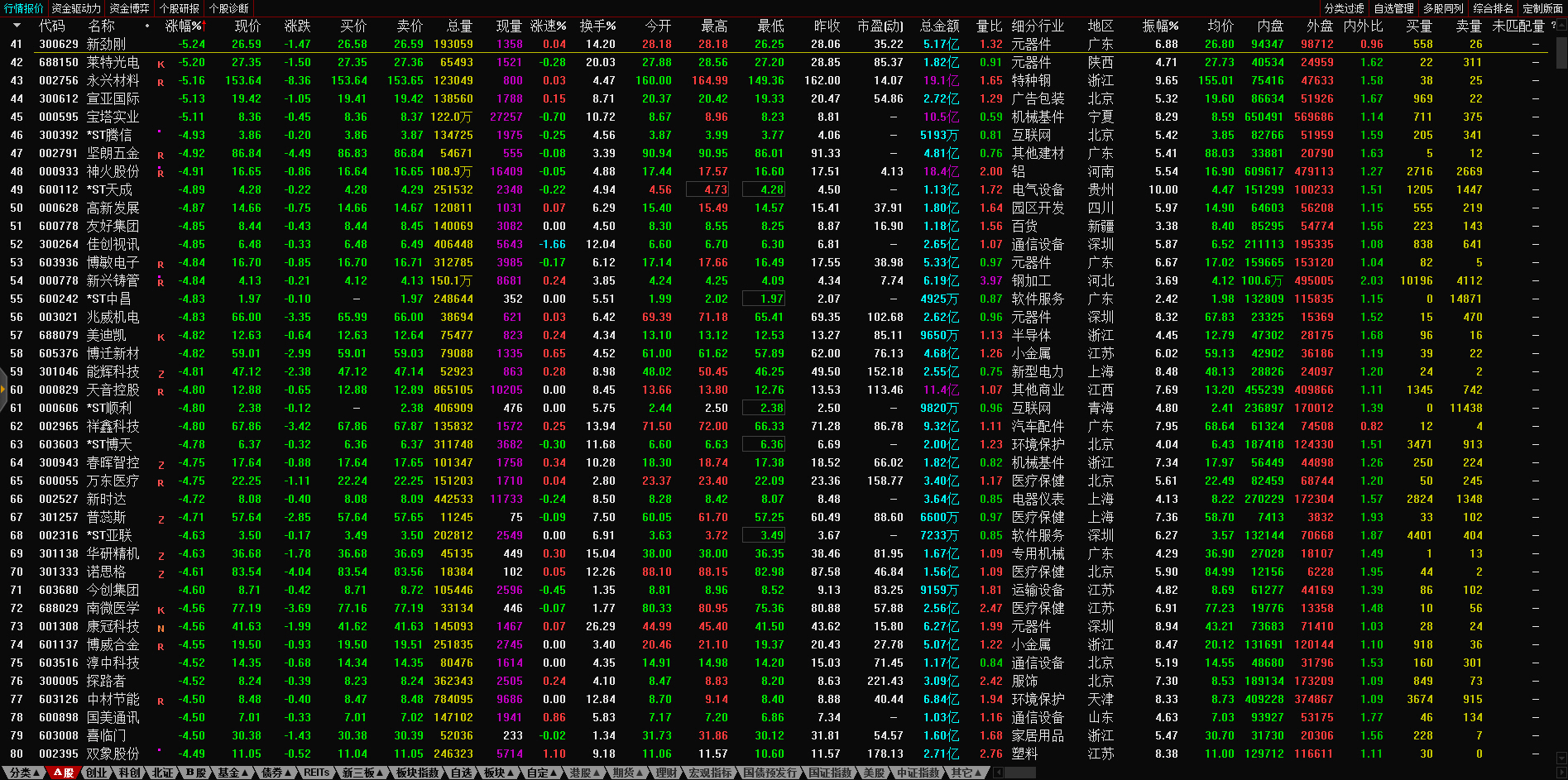Switch to the 创业 board tab
The width and height of the screenshot is (1568, 780).
coord(96,773)
